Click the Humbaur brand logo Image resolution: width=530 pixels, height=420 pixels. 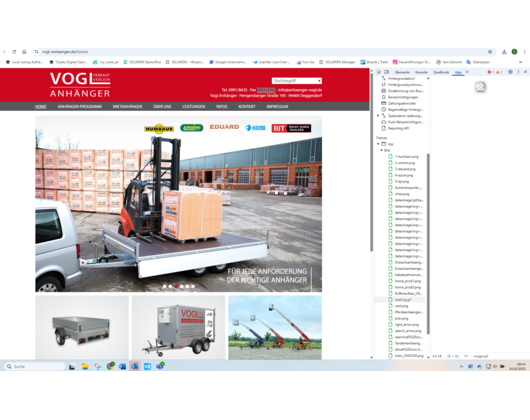(159, 129)
